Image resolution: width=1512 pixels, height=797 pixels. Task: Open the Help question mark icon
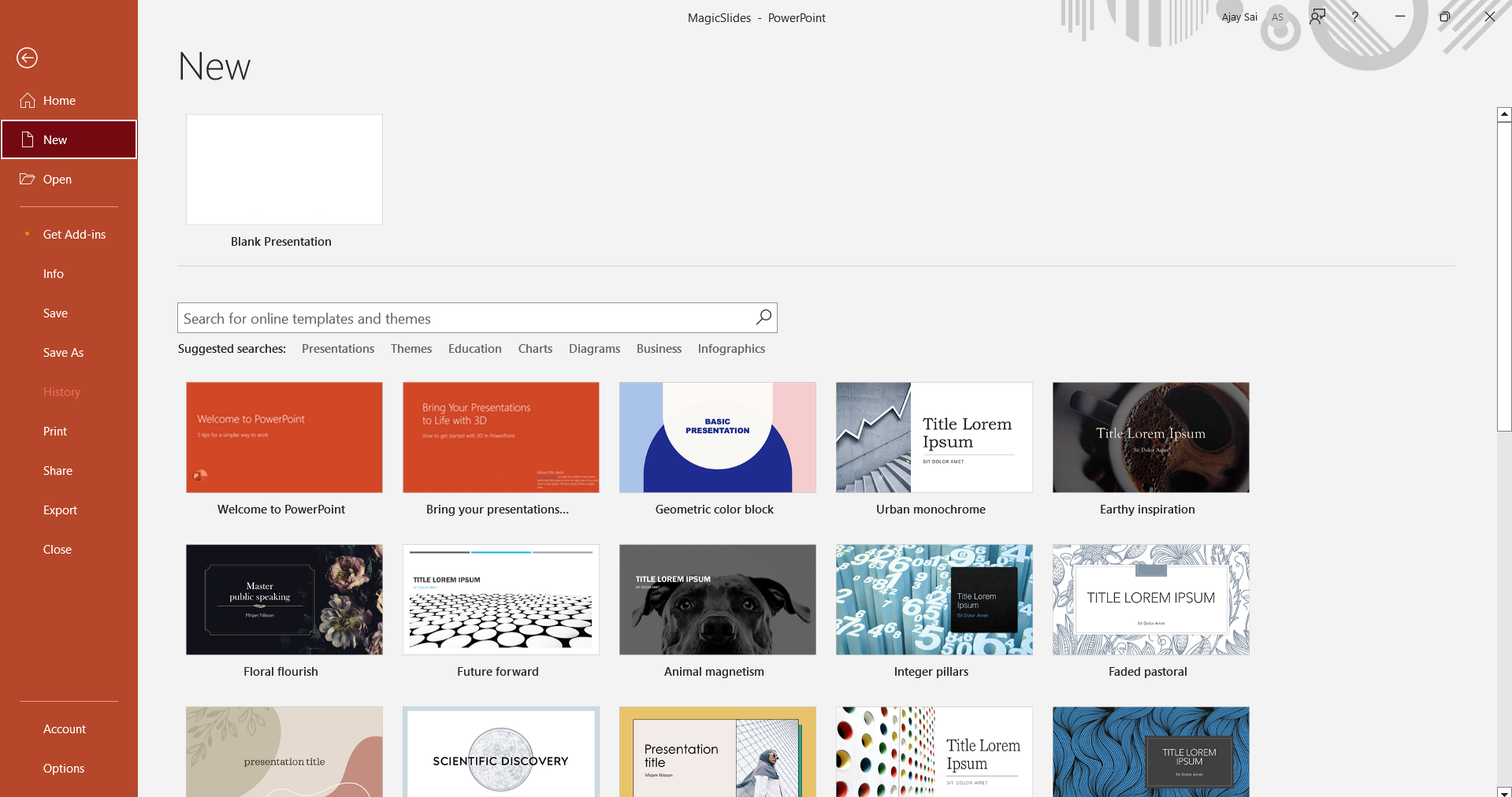pyautogui.click(x=1354, y=17)
